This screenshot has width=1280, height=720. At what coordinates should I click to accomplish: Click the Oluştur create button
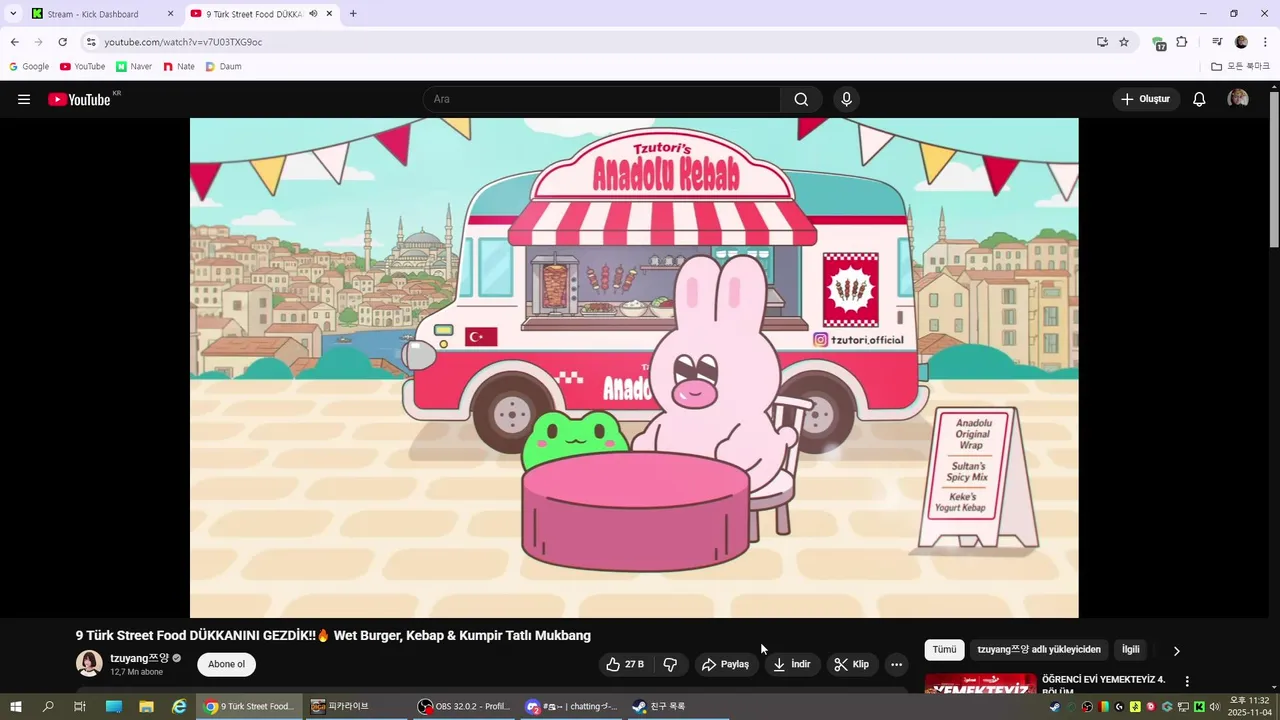[1146, 99]
